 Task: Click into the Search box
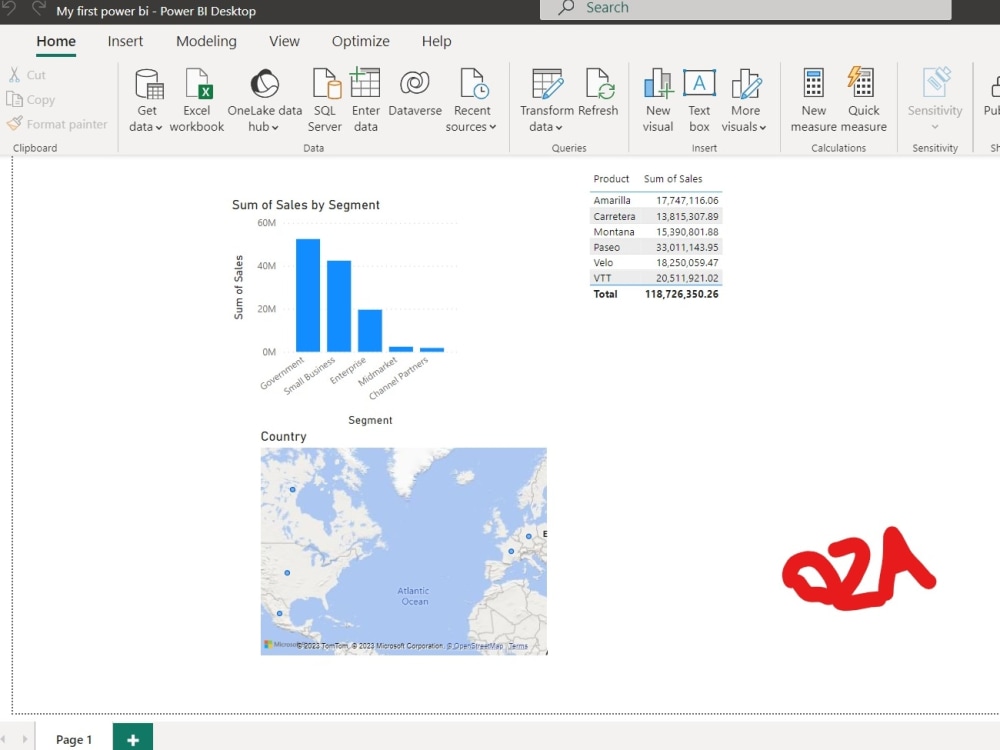pos(746,8)
